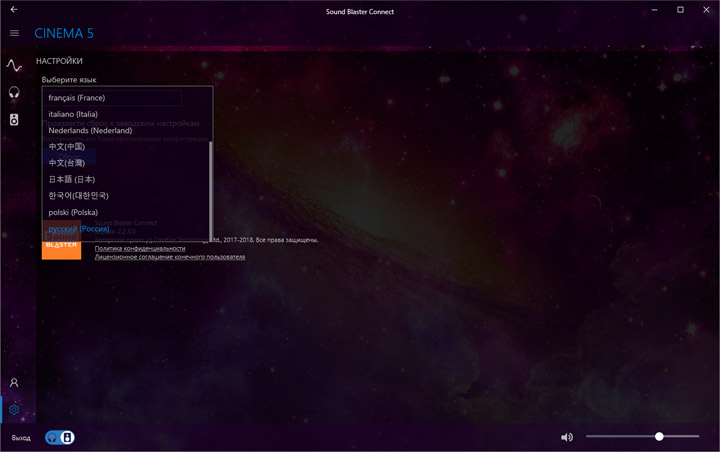Adjust the master volume slider
Screen dimensions: 720x452
pos(642,436)
